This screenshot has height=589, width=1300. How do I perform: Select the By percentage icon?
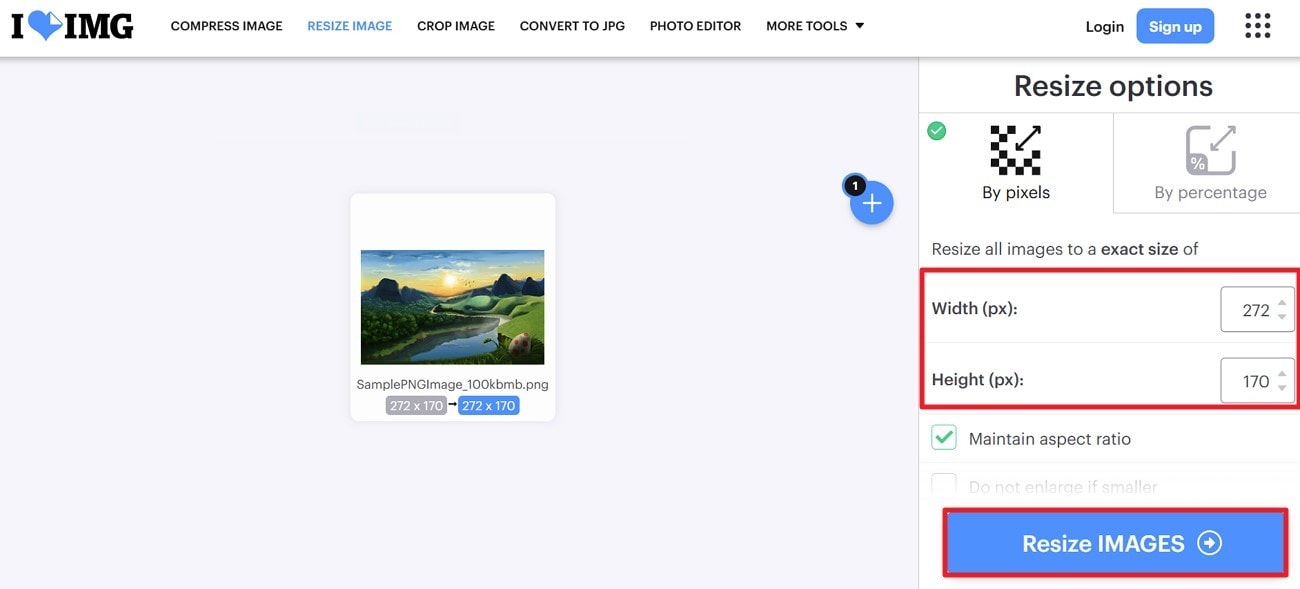click(x=1210, y=150)
